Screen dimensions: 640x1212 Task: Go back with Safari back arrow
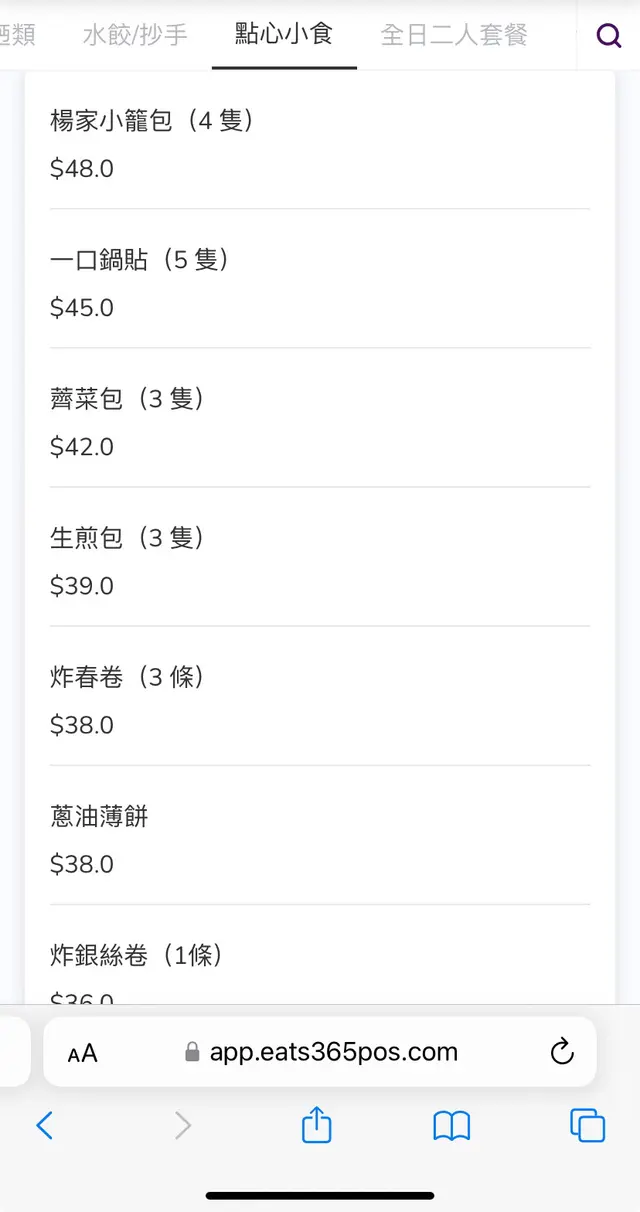pos(45,1126)
